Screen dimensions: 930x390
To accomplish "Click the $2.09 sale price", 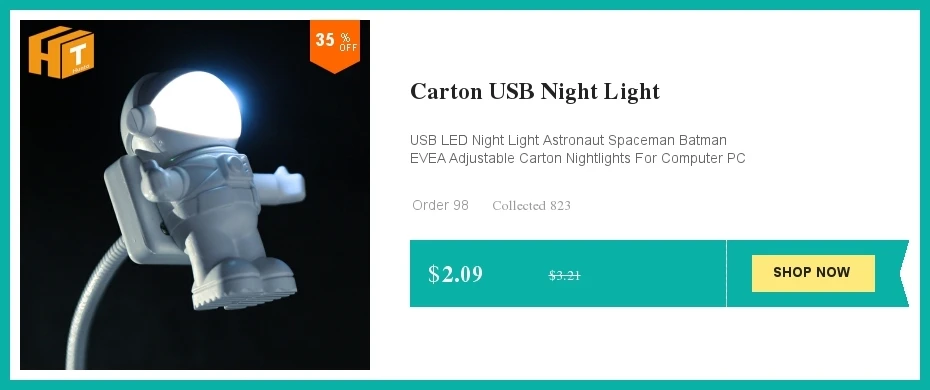I will [x=456, y=274].
